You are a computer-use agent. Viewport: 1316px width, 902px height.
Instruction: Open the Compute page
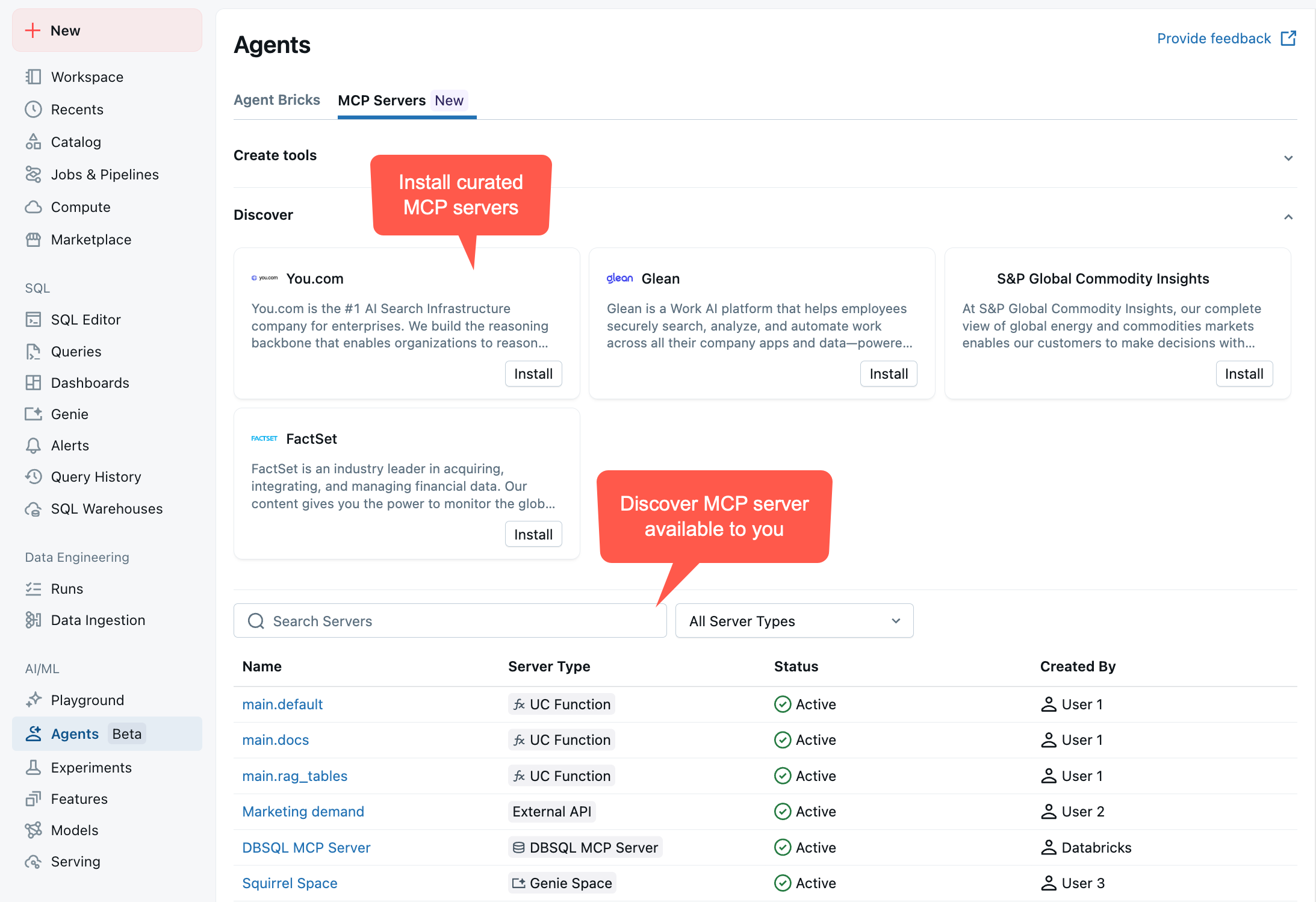coord(81,207)
